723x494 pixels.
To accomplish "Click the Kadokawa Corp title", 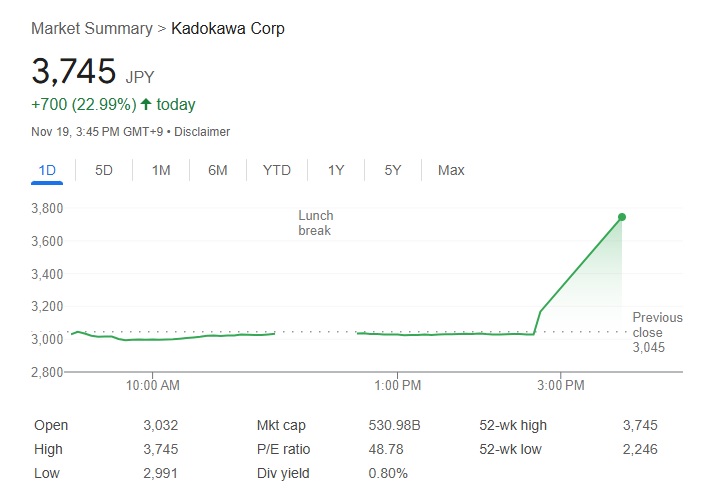I will click(x=228, y=29).
